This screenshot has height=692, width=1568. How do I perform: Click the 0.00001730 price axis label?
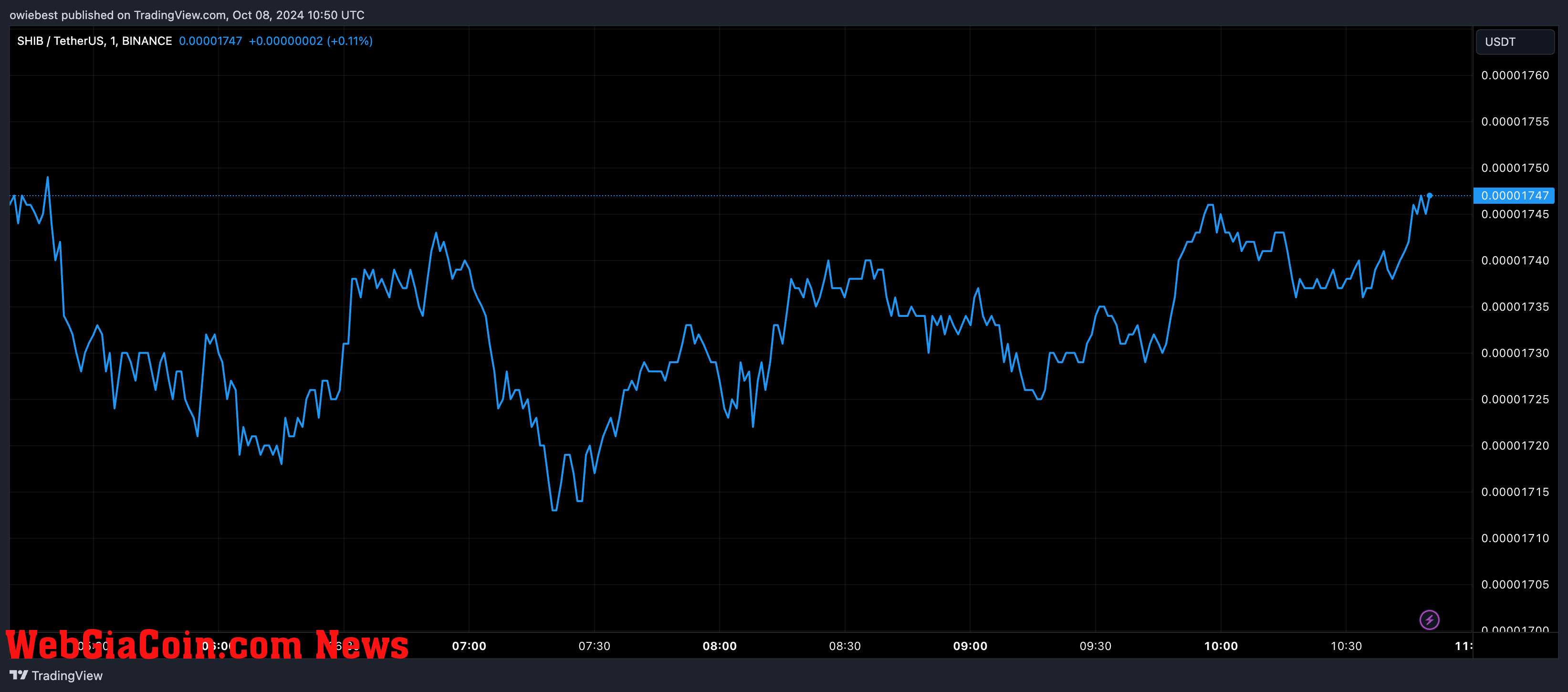coord(1515,353)
